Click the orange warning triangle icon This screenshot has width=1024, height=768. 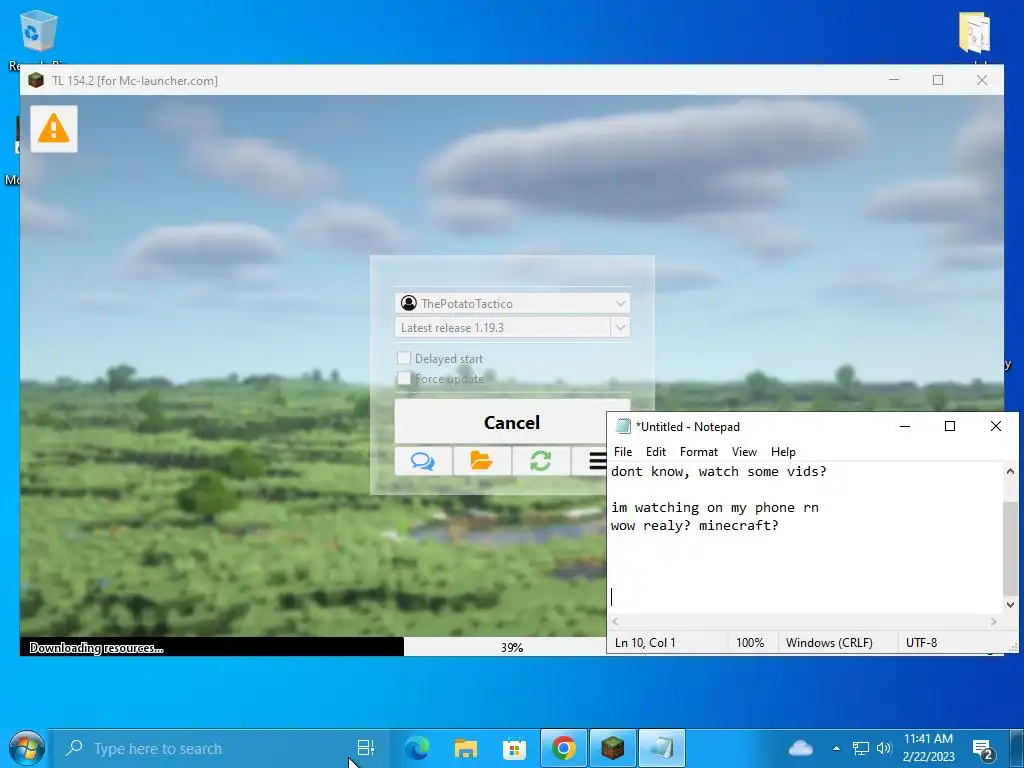click(54, 129)
